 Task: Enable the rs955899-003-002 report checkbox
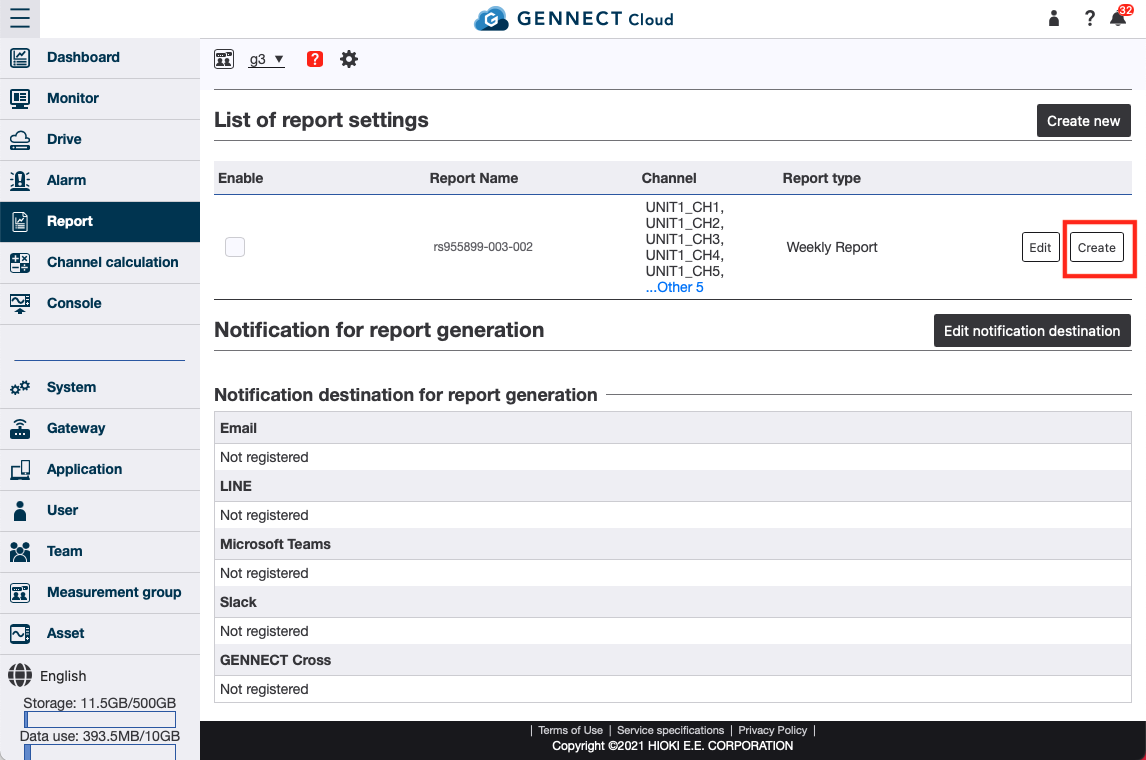point(235,247)
